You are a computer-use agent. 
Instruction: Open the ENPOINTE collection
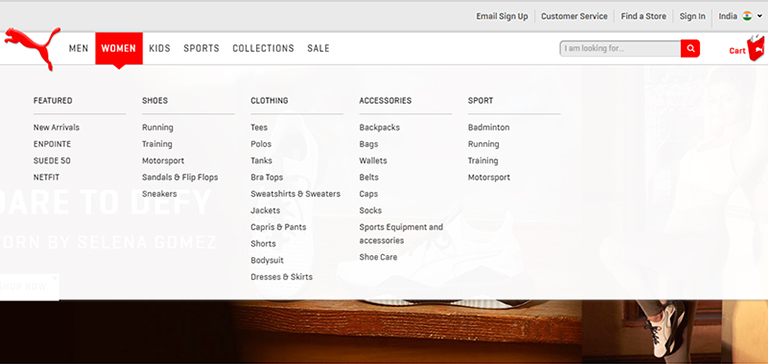pyautogui.click(x=52, y=144)
